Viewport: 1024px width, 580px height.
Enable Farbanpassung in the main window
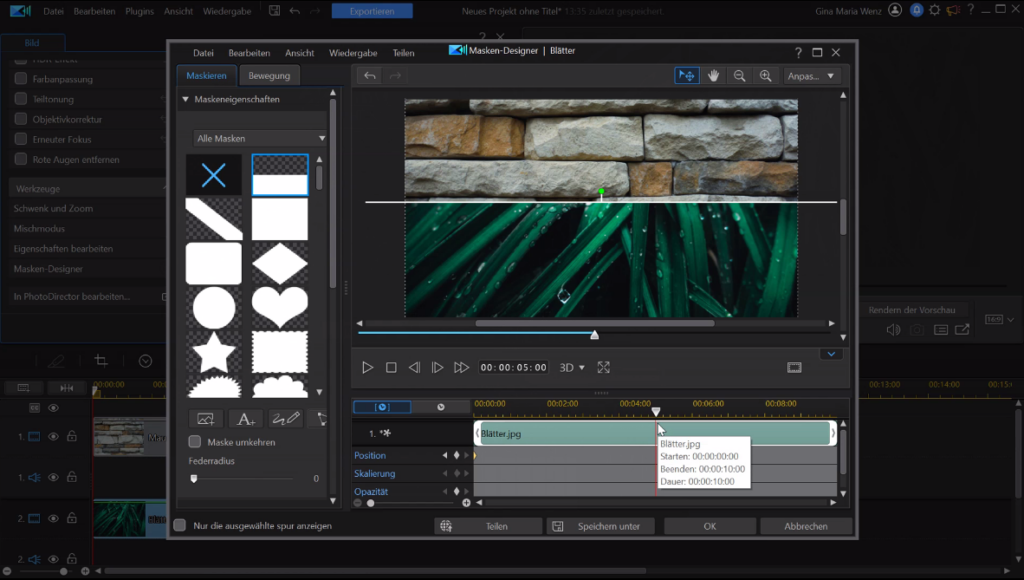(21, 79)
